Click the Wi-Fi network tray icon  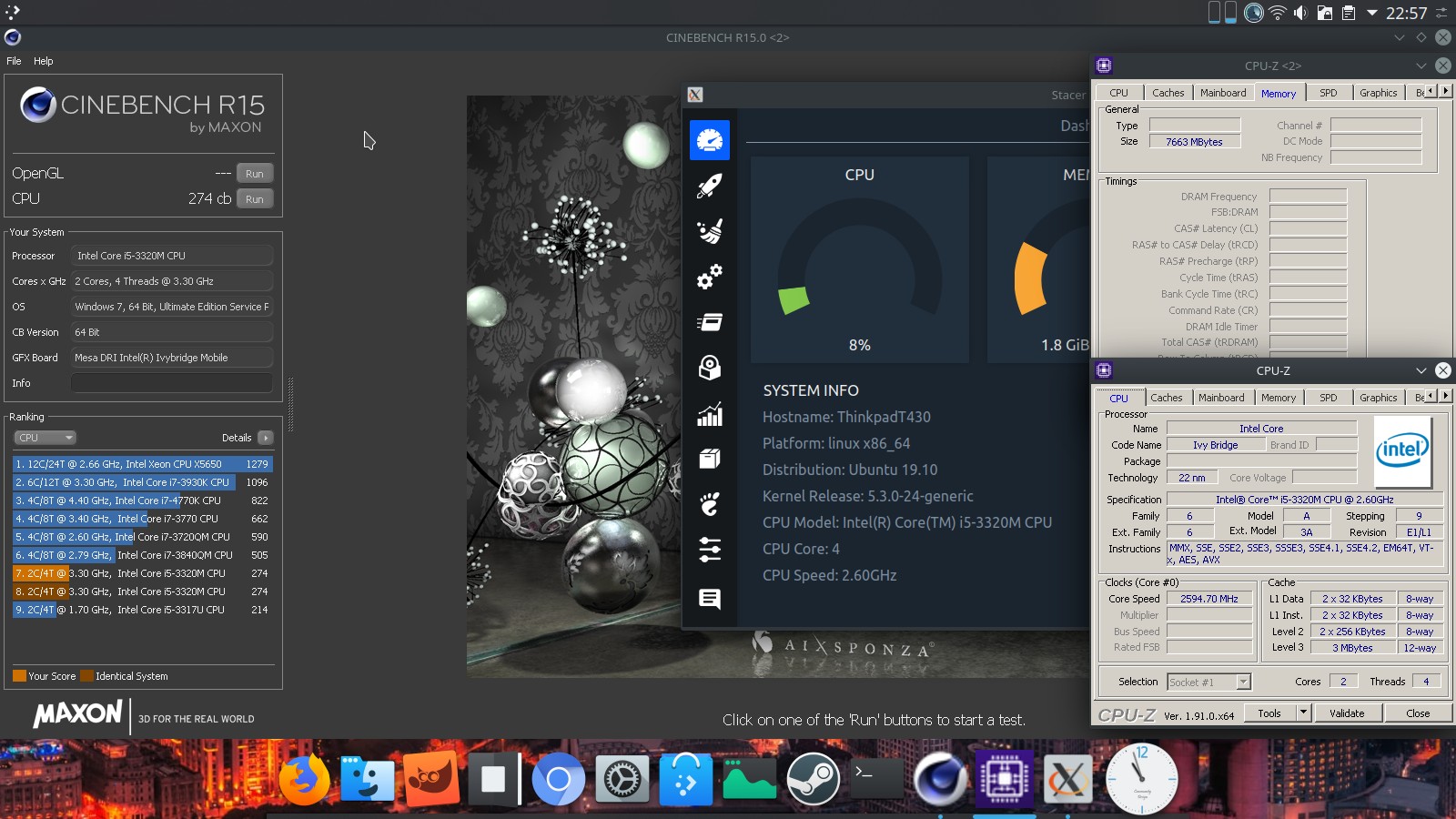tap(1278, 13)
